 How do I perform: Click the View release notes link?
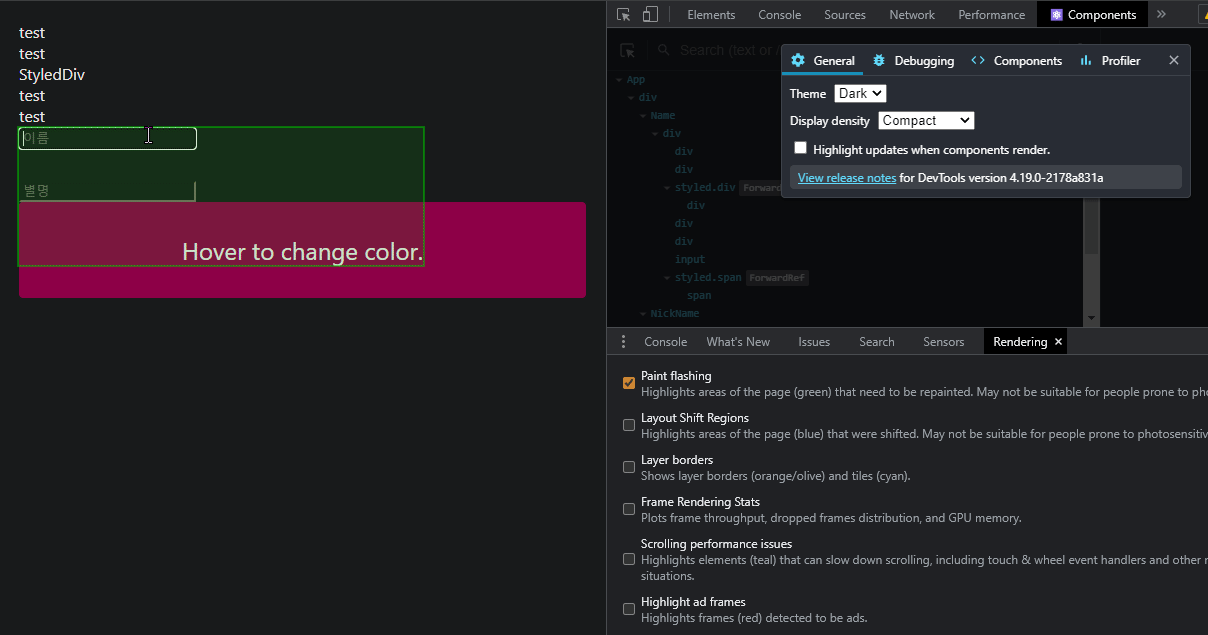point(846,178)
